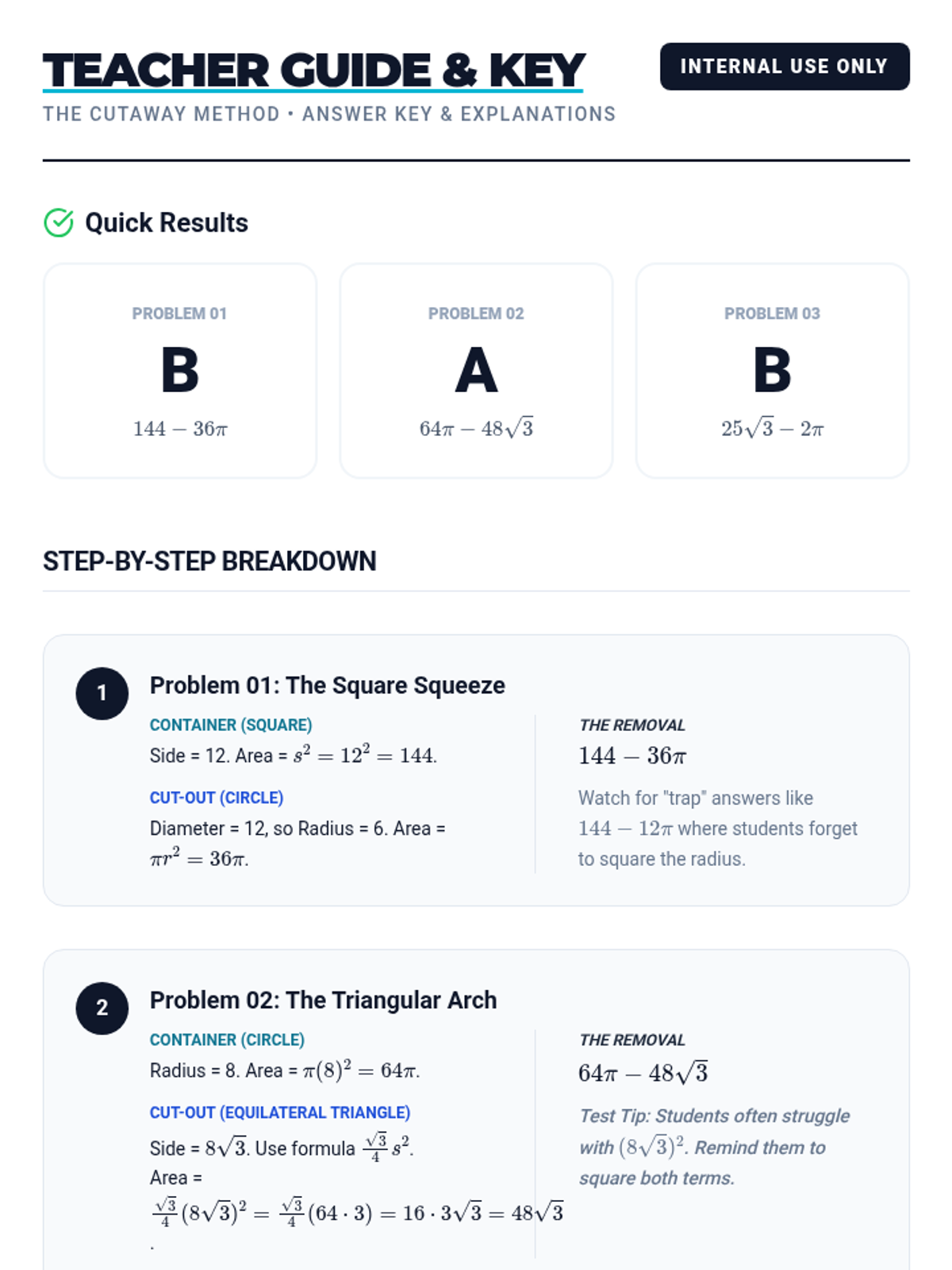Click the Cutaway Method subtitle text
This screenshot has height=1270, width=952.
click(329, 114)
